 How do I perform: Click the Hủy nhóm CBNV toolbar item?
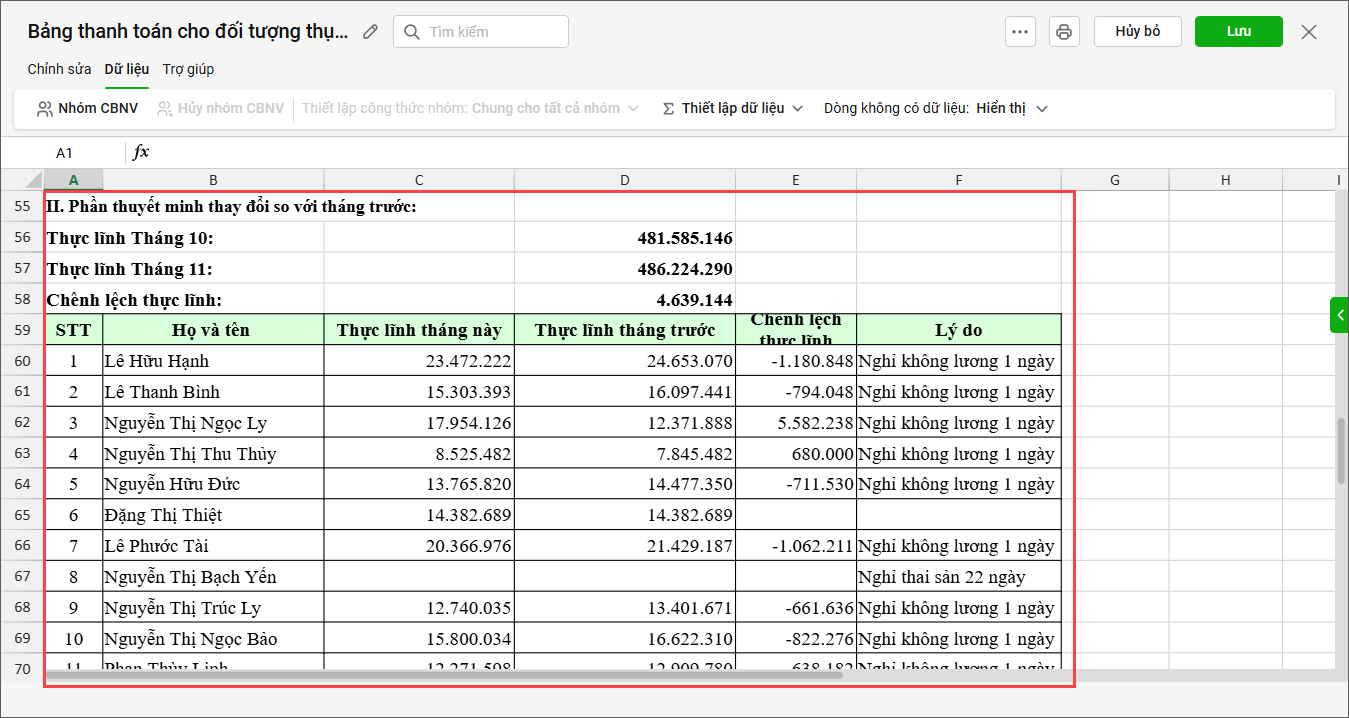[220, 108]
